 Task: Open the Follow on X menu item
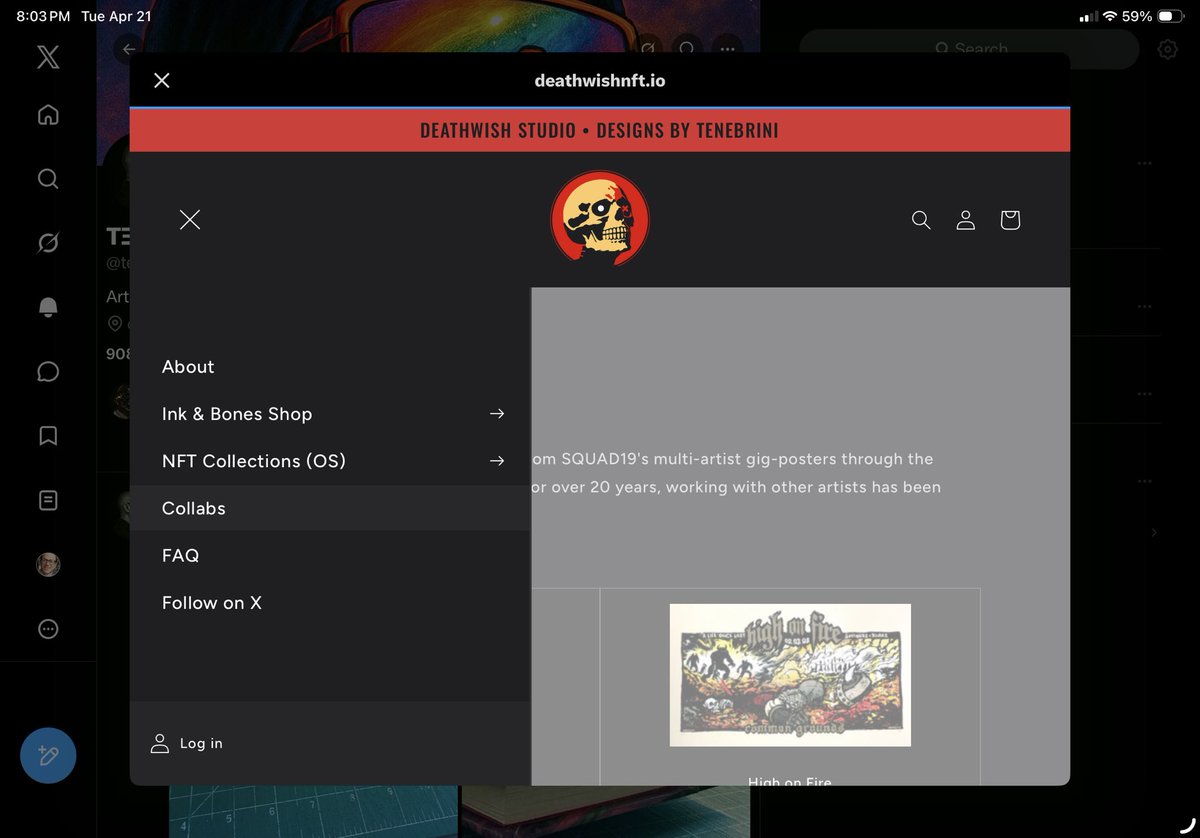tap(212, 603)
